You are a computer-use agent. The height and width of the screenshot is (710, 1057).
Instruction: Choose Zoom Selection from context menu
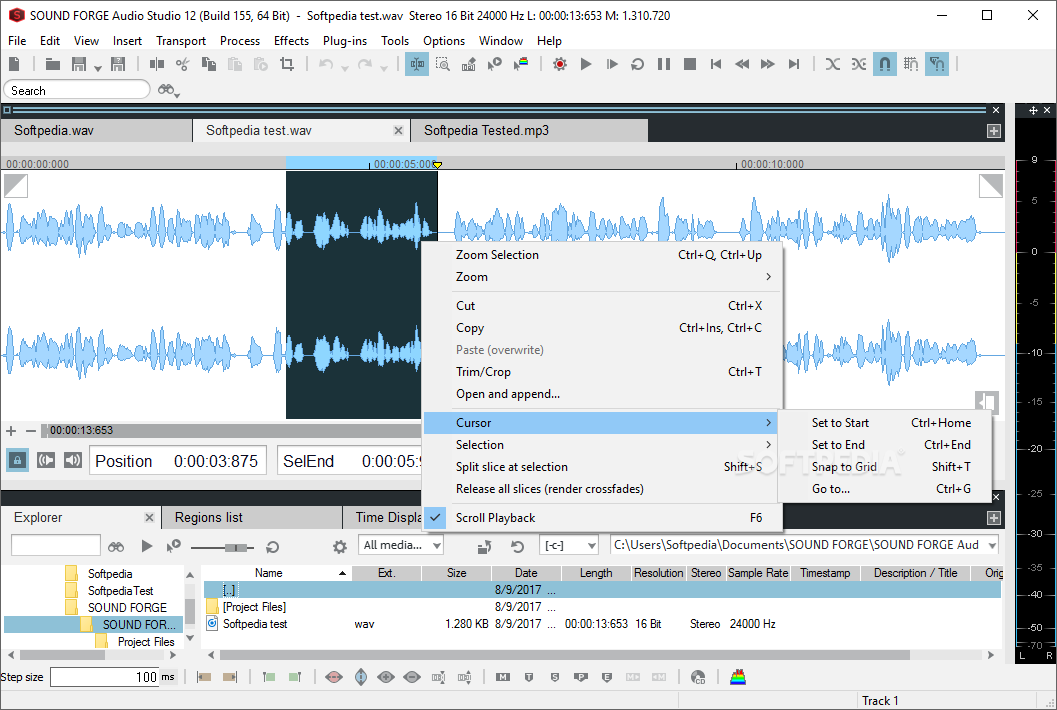[603, 255]
